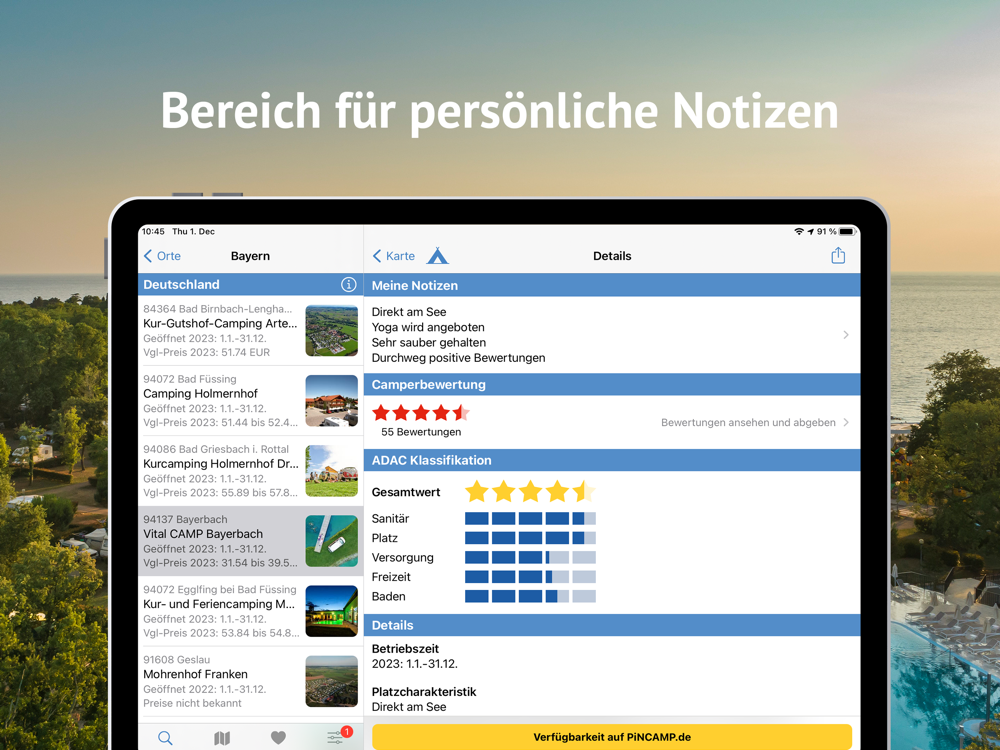
Task: Go back to Orte
Action: pyautogui.click(x=163, y=256)
